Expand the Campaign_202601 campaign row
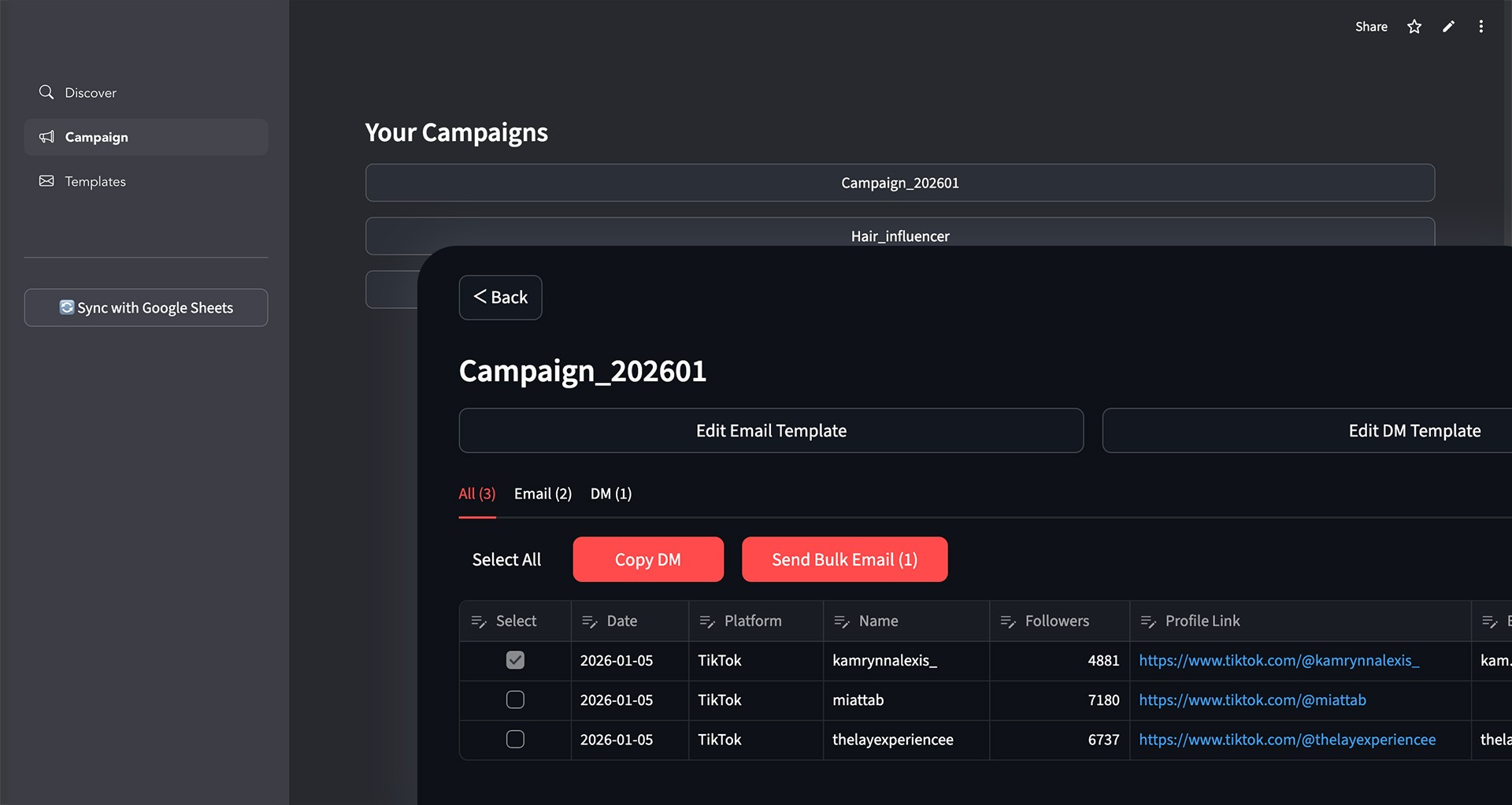This screenshot has width=1512, height=805. pos(899,183)
